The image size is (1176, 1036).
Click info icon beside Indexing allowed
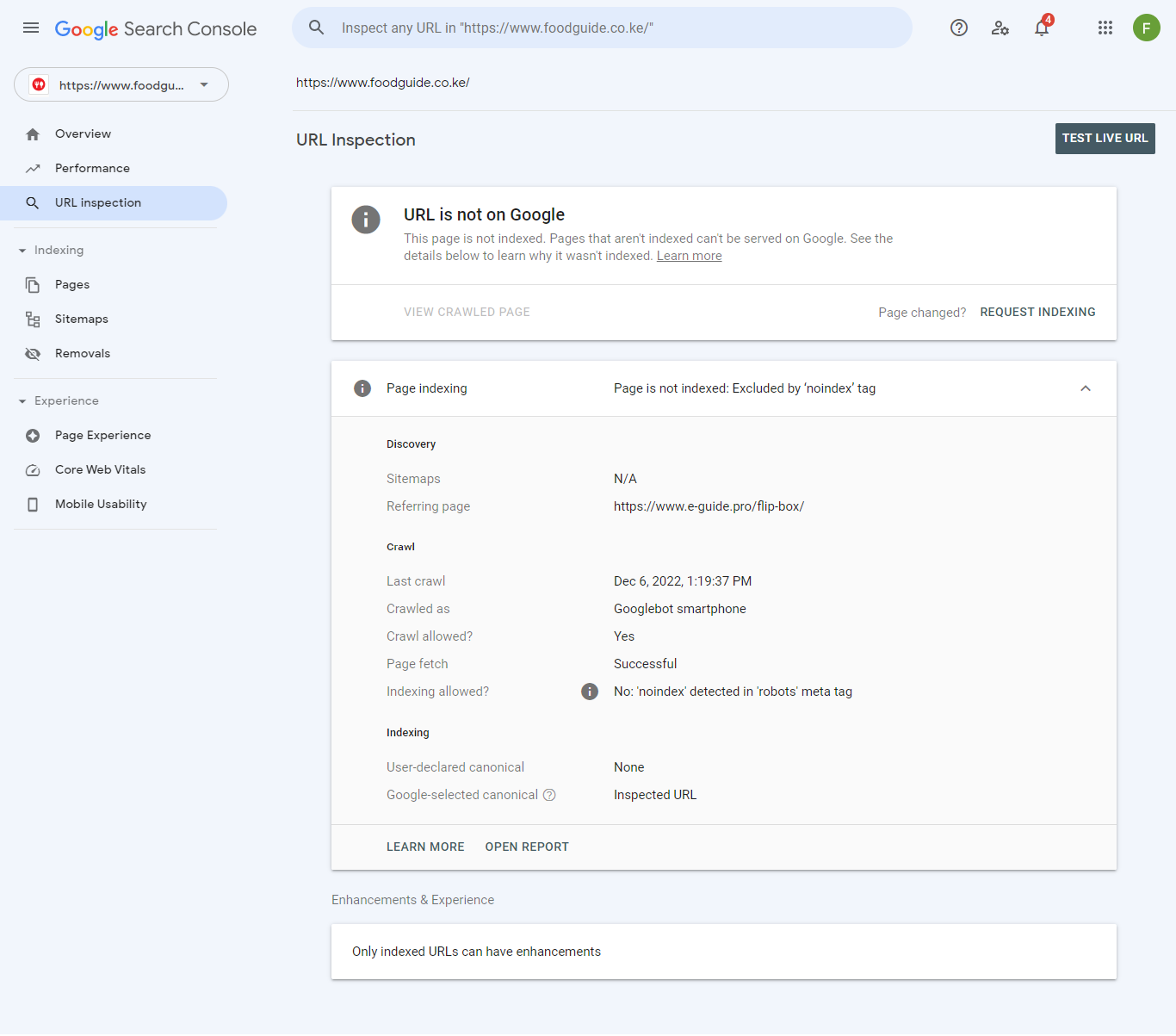tap(590, 692)
